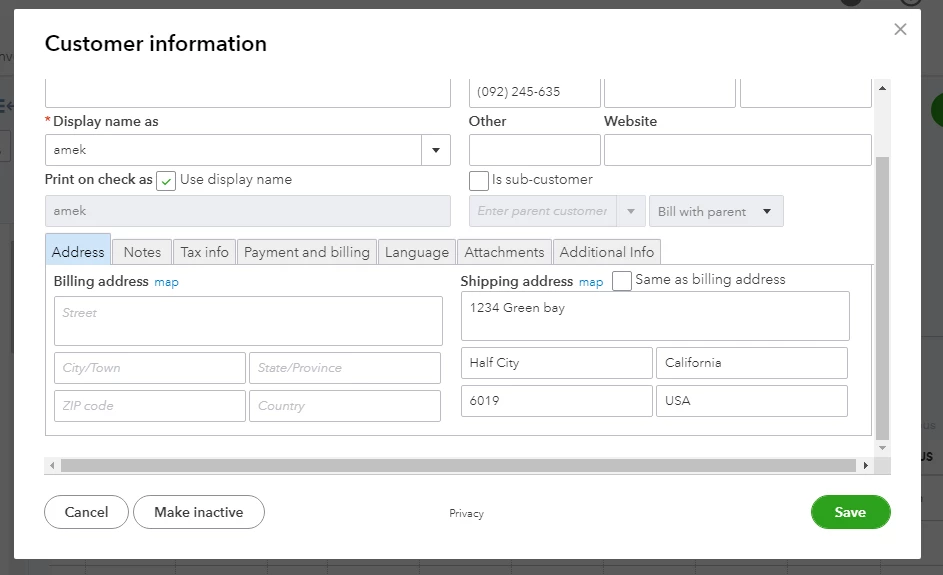Click the billing Country field

tap(345, 406)
